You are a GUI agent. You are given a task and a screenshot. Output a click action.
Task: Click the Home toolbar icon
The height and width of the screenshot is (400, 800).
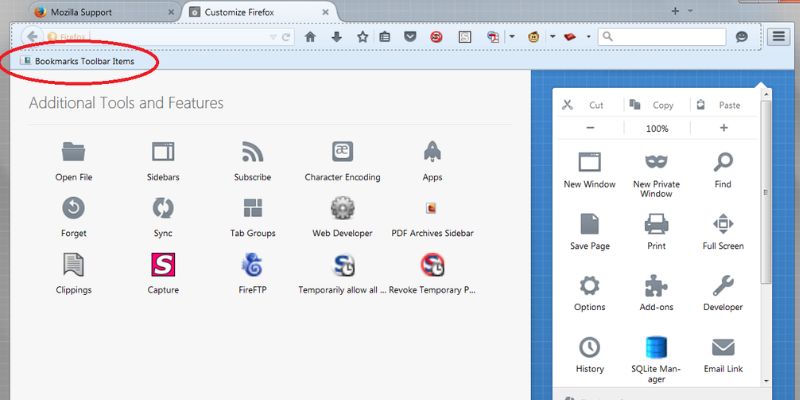point(310,37)
